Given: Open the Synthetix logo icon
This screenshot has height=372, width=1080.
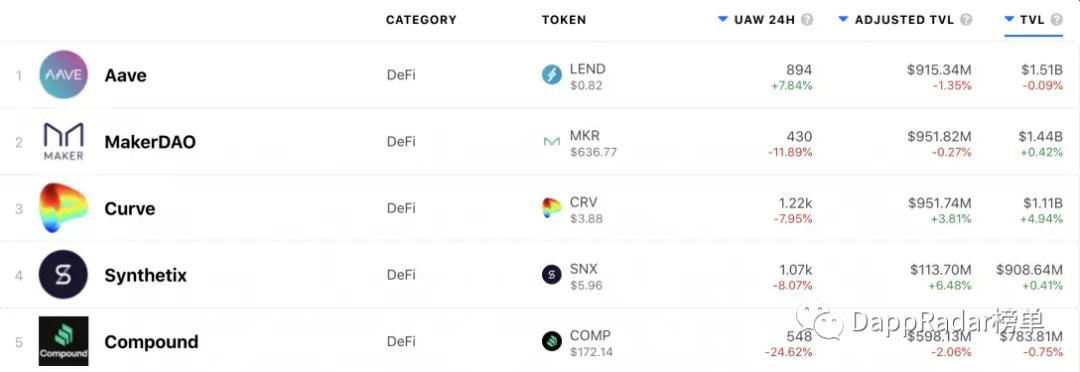Looking at the screenshot, I should (63, 274).
